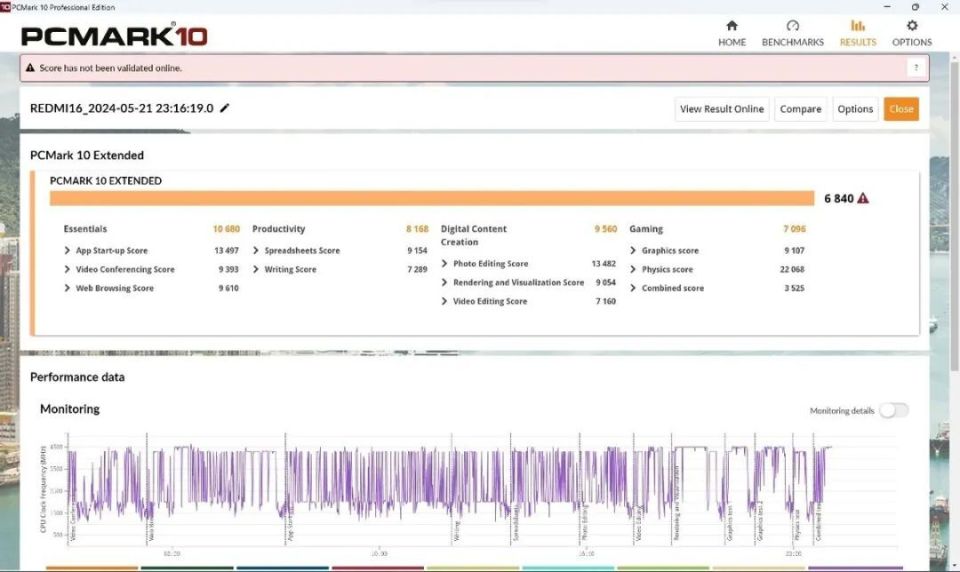960x572 pixels.
Task: Click Essentials score 10 680
Action: click(226, 229)
